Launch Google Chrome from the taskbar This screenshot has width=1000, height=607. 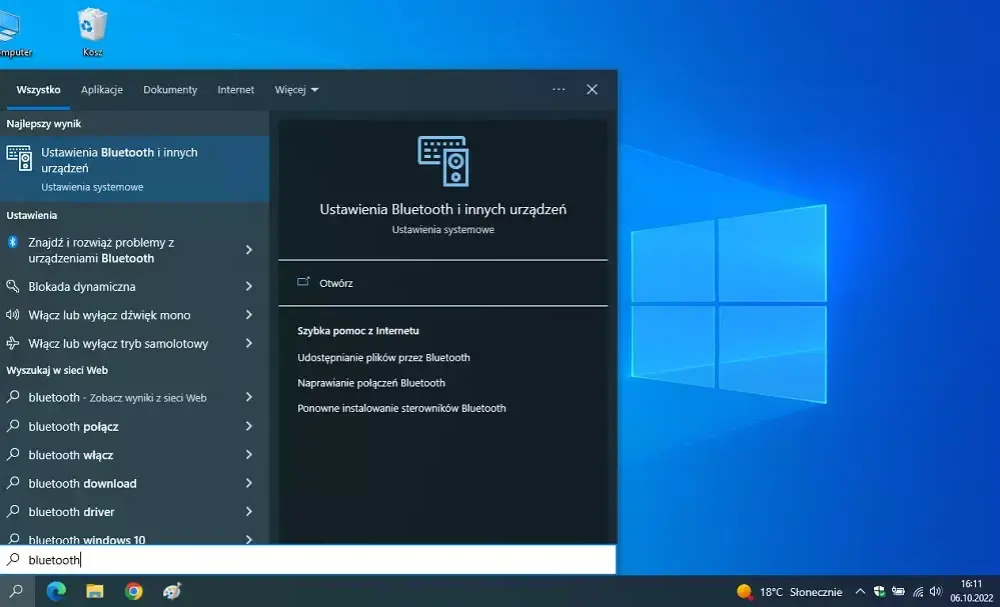pos(133,591)
